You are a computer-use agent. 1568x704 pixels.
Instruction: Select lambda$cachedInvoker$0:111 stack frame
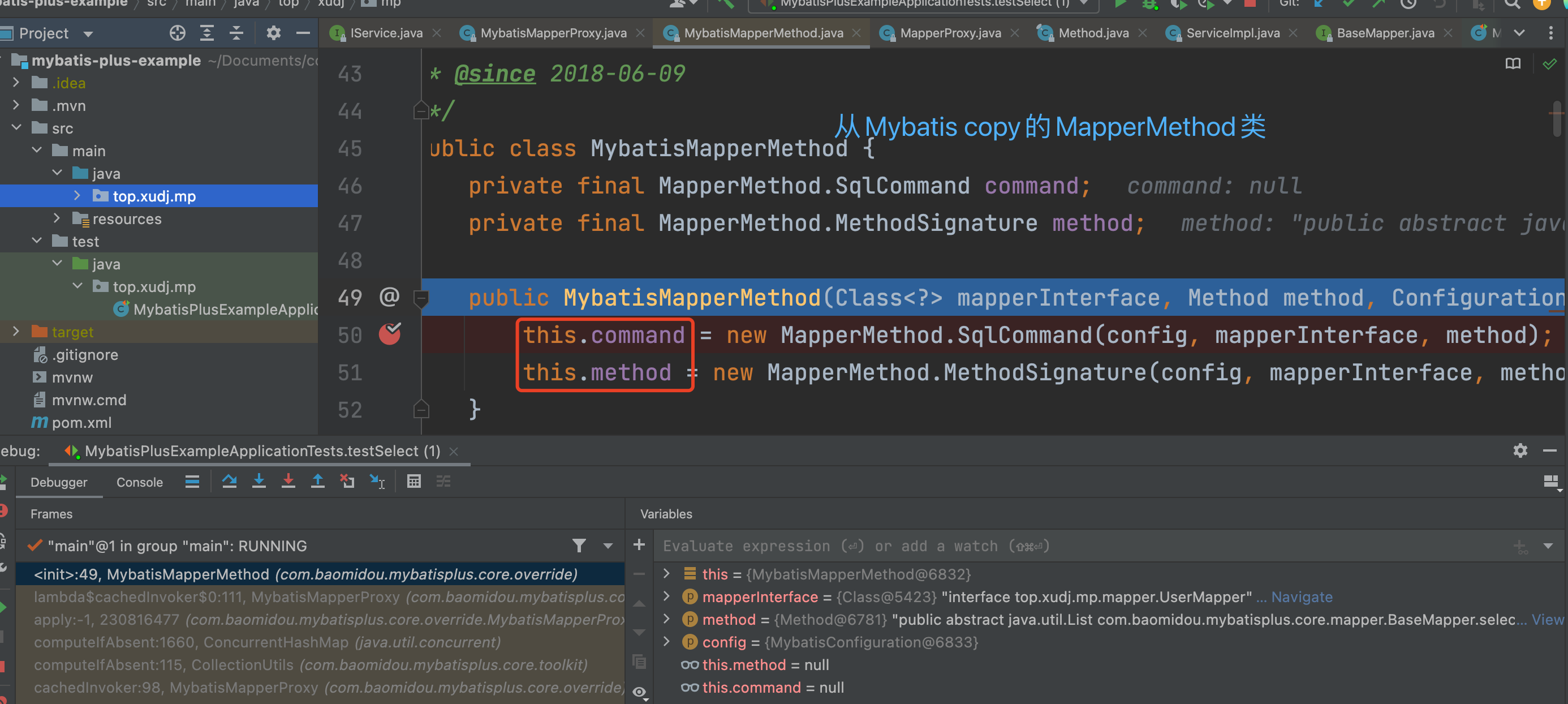[x=320, y=596]
